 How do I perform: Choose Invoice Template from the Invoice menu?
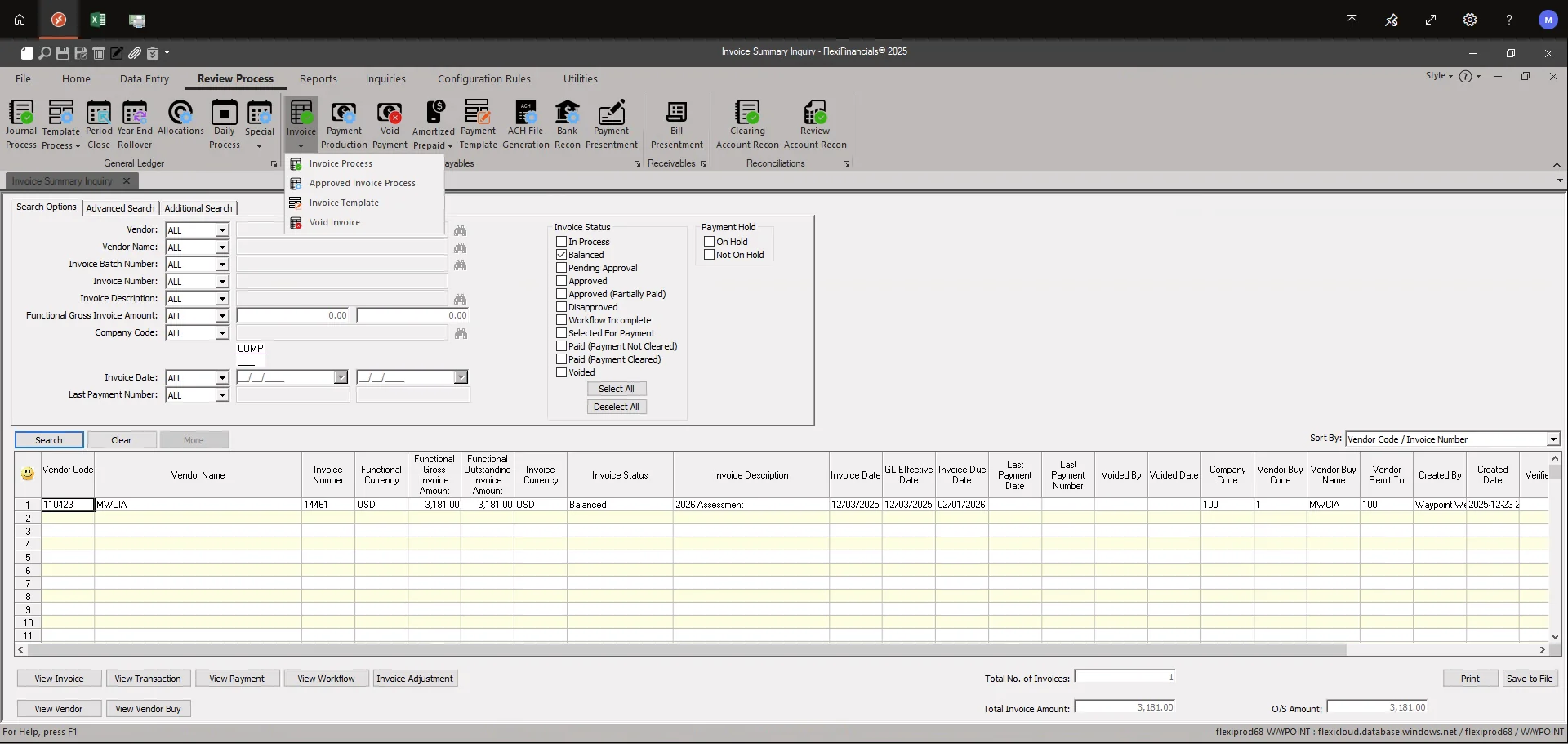[344, 202]
